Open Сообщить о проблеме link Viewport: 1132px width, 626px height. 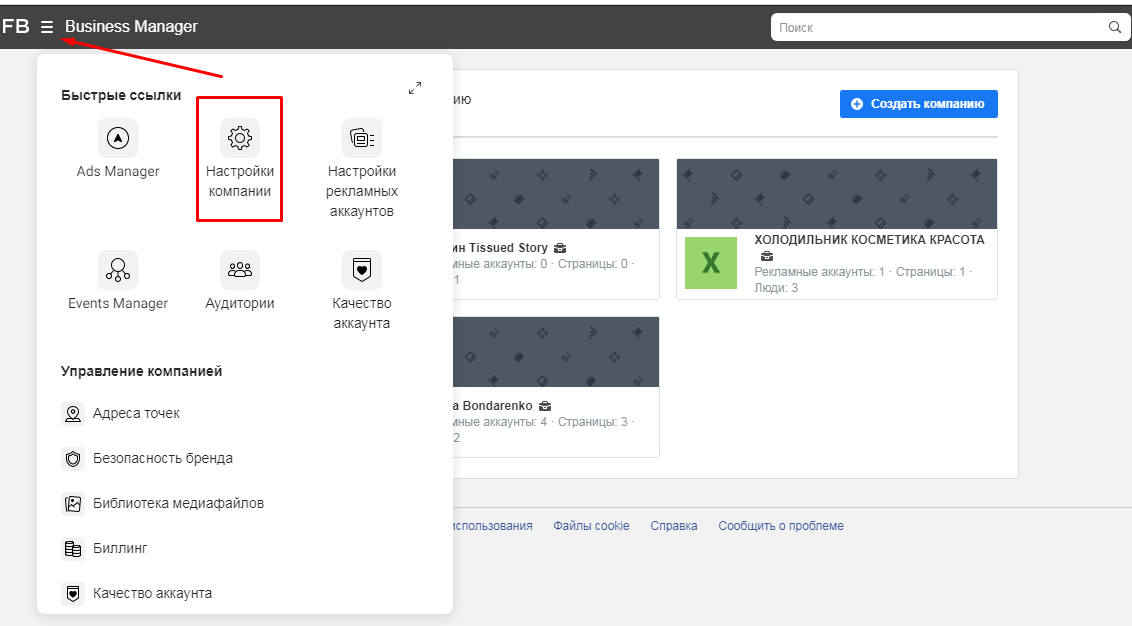[780, 526]
